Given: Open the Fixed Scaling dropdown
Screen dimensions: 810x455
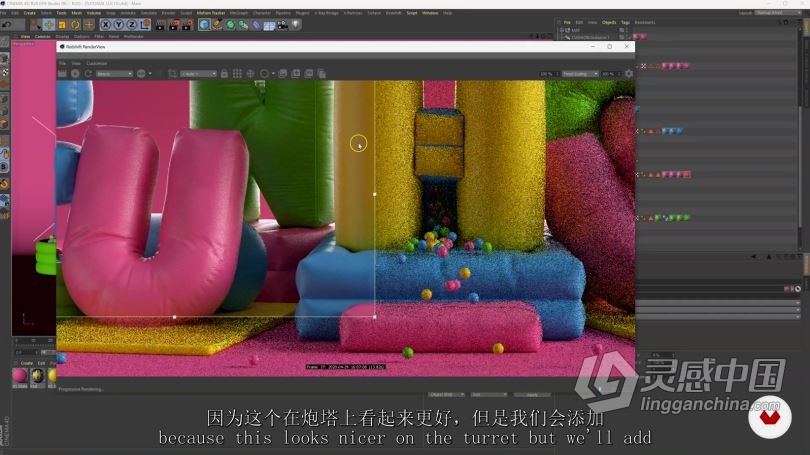Looking at the screenshot, I should 581,74.
